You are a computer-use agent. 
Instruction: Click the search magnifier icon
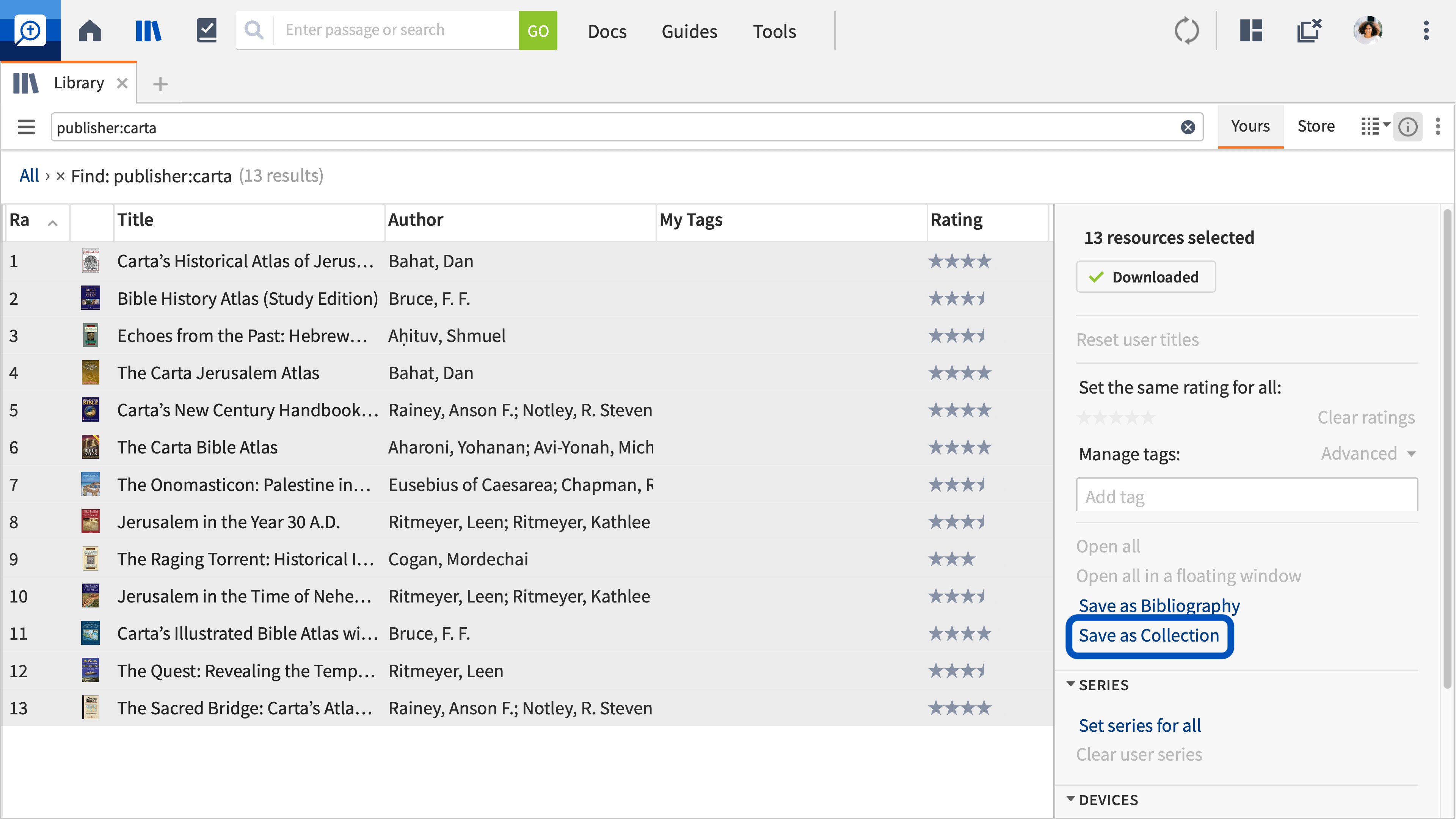click(254, 30)
